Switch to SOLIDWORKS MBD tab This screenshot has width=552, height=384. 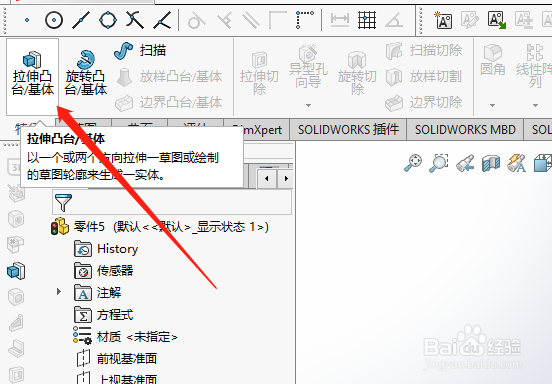point(465,130)
